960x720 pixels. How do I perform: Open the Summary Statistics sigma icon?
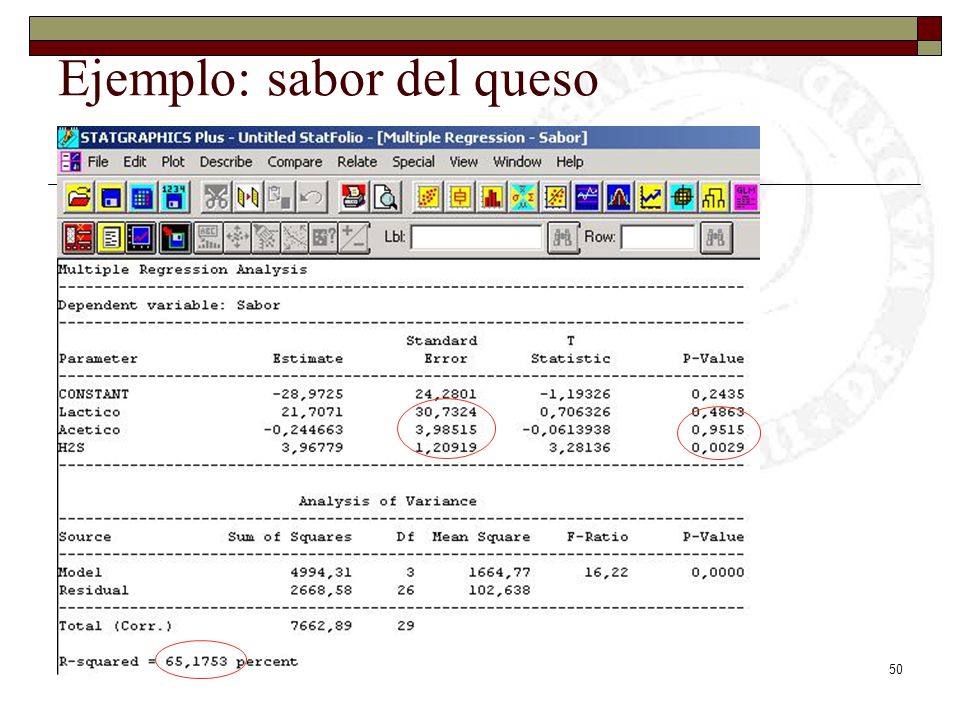coord(523,198)
